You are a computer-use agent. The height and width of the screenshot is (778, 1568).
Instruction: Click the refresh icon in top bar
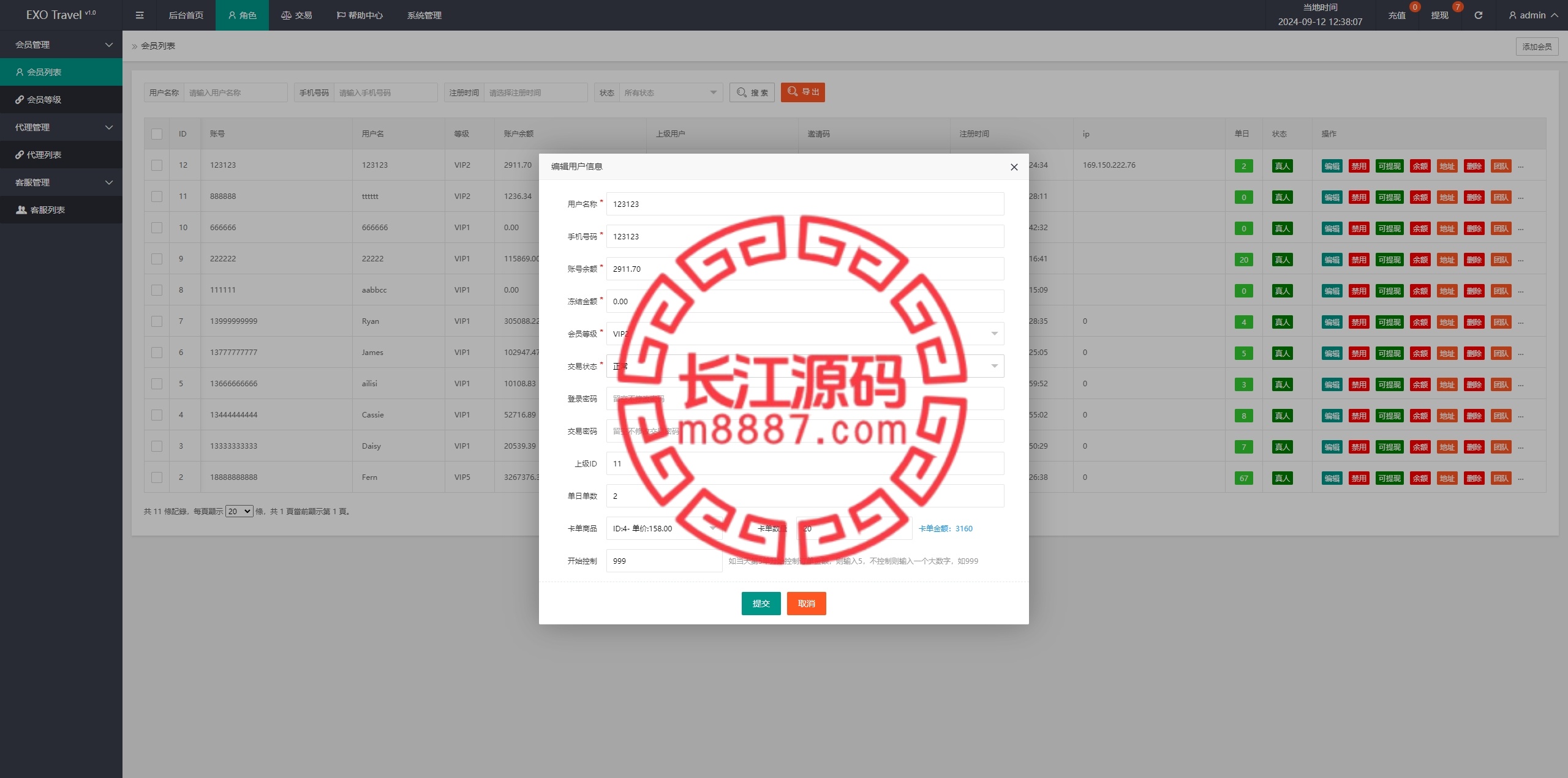(1478, 15)
